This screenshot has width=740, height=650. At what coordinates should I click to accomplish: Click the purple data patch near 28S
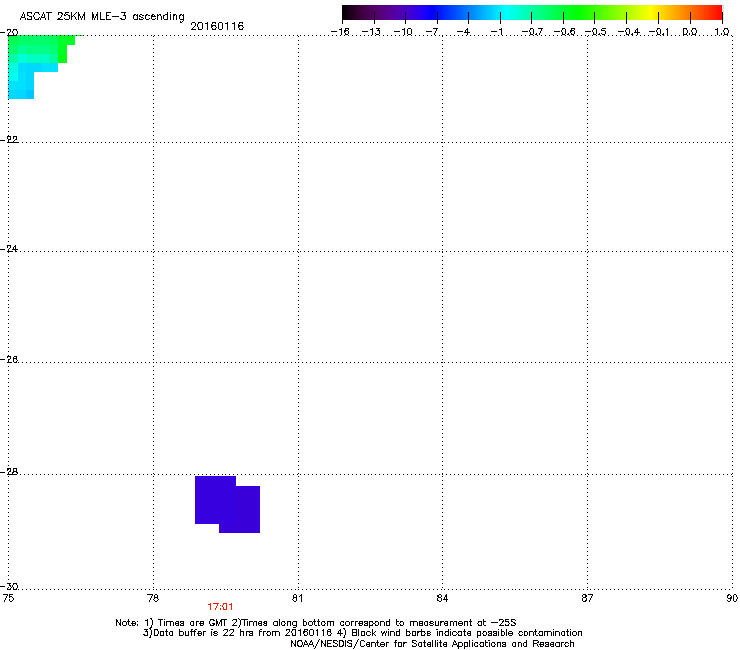227,505
